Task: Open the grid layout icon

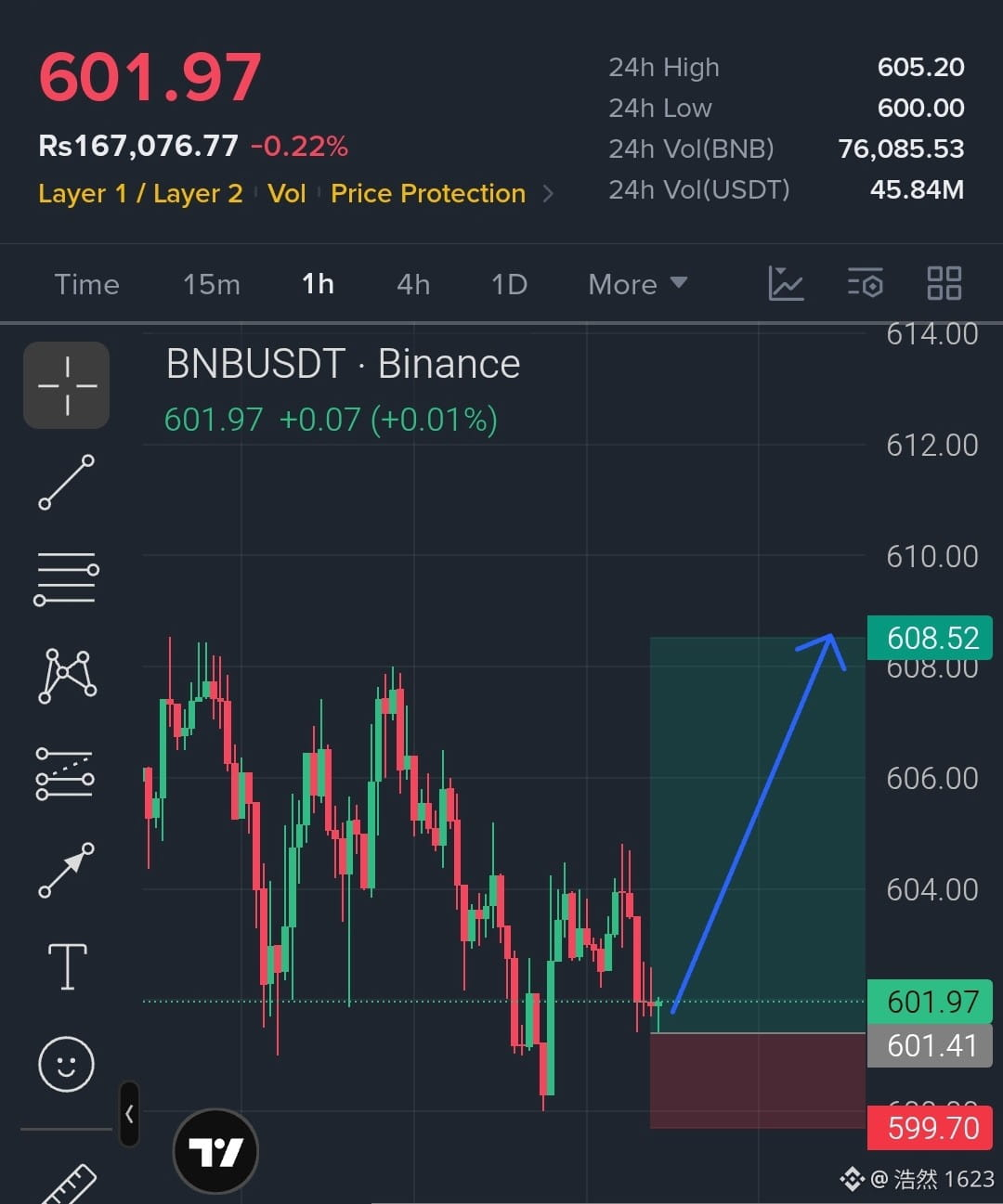Action: point(944,283)
